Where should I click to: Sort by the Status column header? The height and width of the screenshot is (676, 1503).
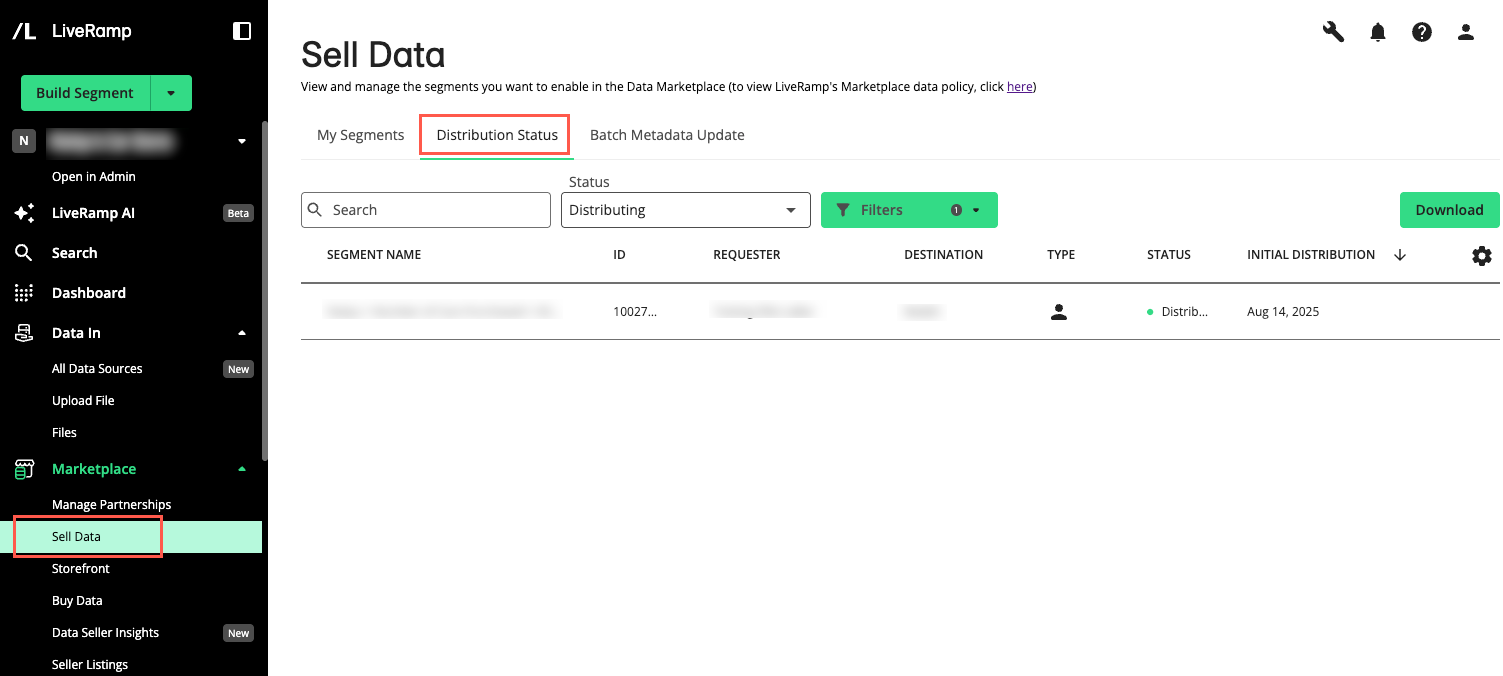pyautogui.click(x=1169, y=255)
